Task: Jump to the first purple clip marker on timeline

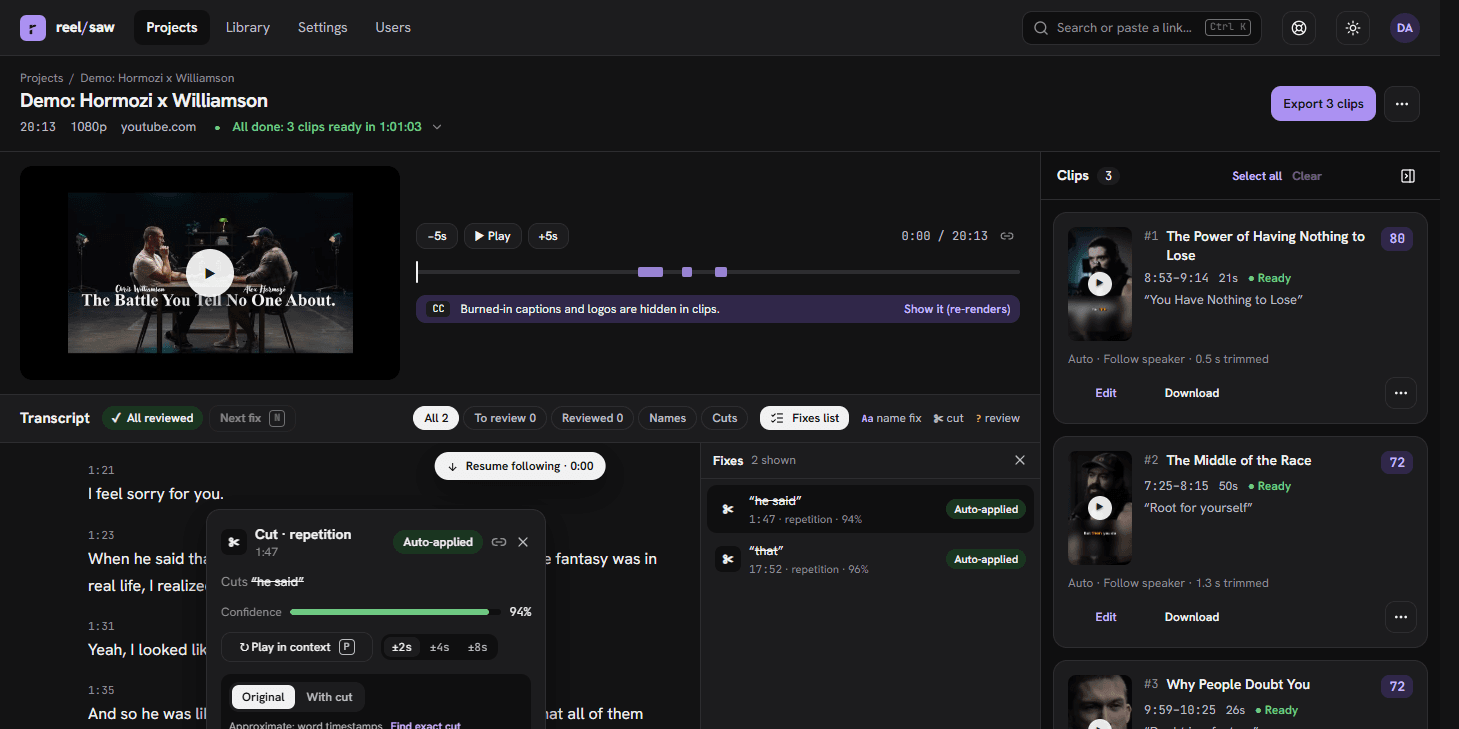Action: pyautogui.click(x=650, y=272)
